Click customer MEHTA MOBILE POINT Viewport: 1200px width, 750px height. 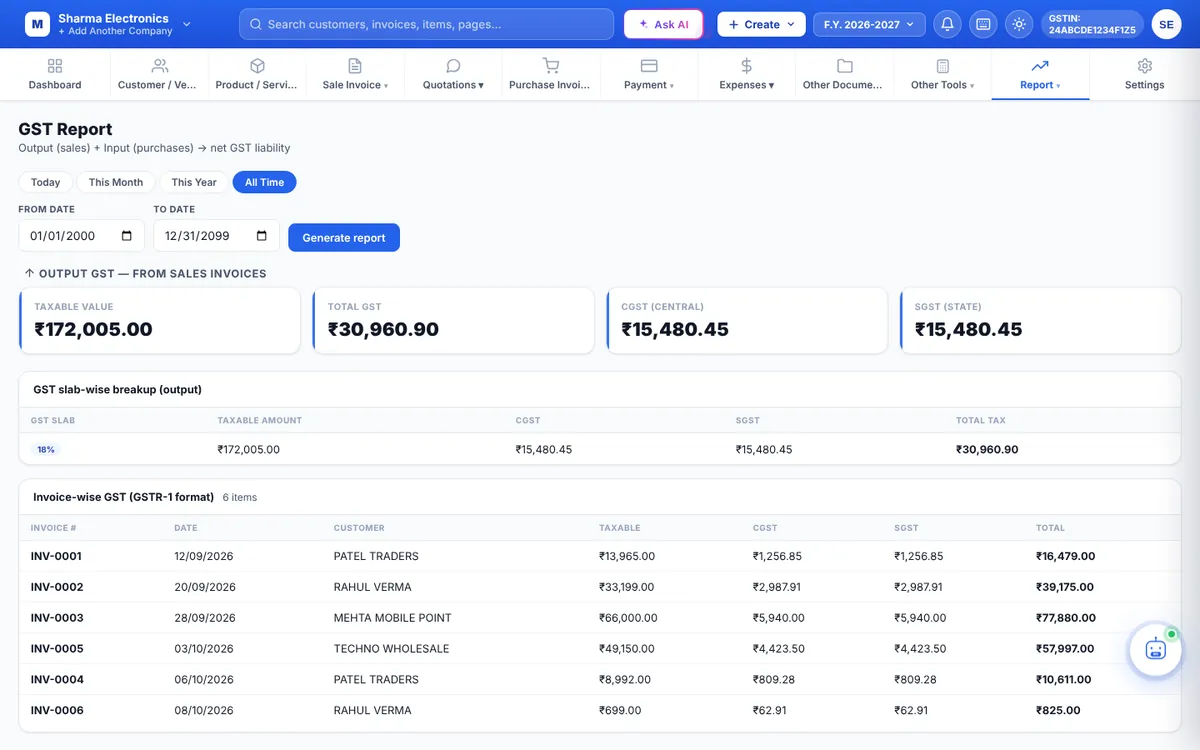(392, 618)
